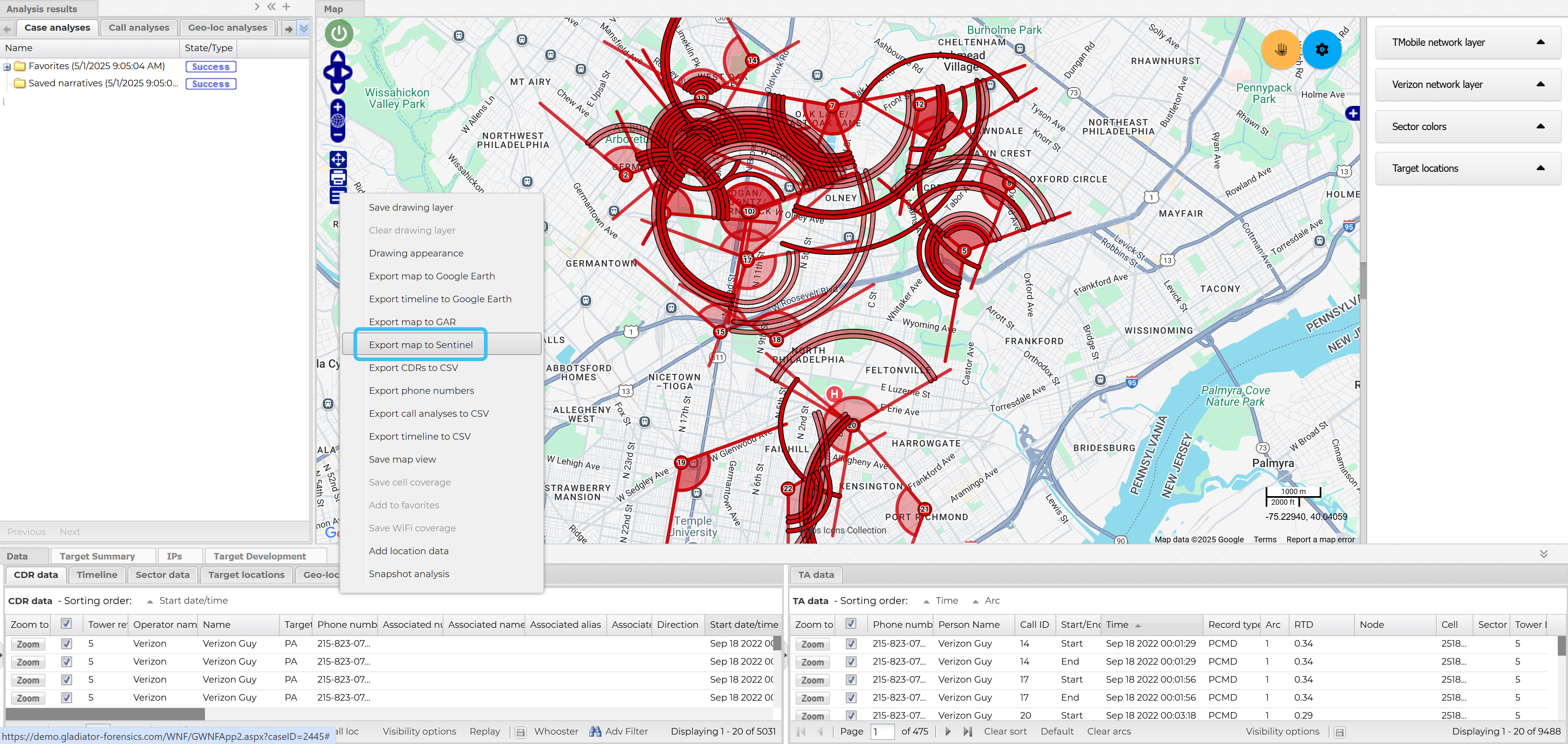Toggle CDR data header select-all checkbox
Image resolution: width=1568 pixels, height=744 pixels.
(x=66, y=623)
